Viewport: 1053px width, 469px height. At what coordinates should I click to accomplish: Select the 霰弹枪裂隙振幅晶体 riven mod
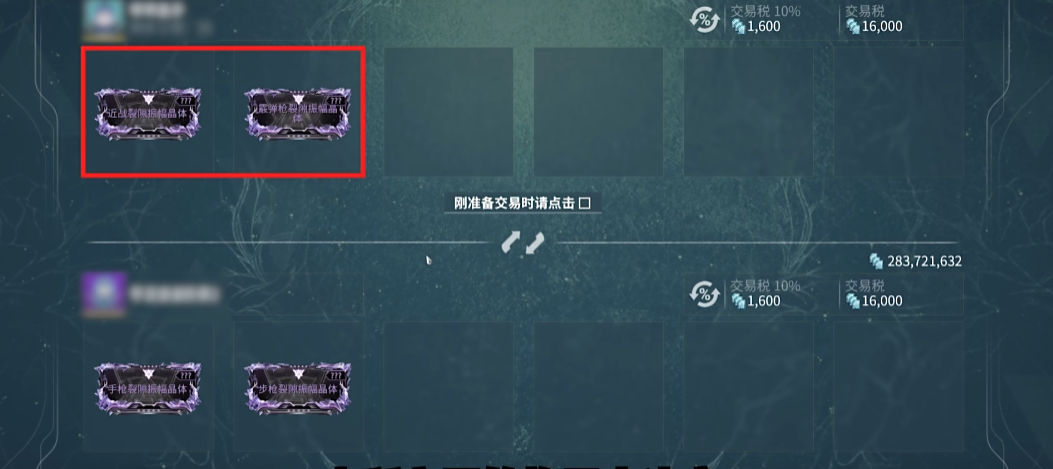point(297,114)
